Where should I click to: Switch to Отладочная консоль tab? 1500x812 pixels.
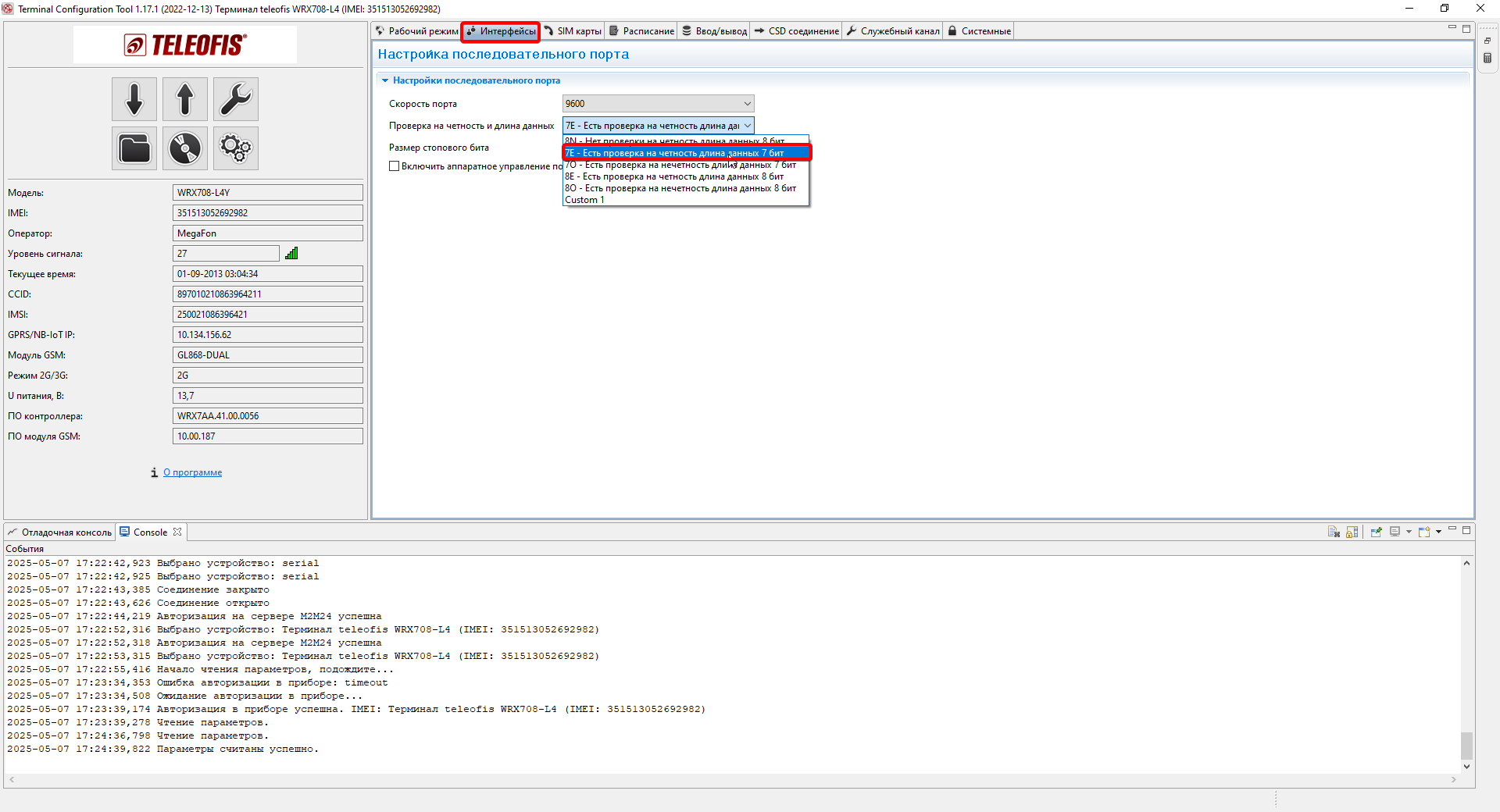point(60,532)
